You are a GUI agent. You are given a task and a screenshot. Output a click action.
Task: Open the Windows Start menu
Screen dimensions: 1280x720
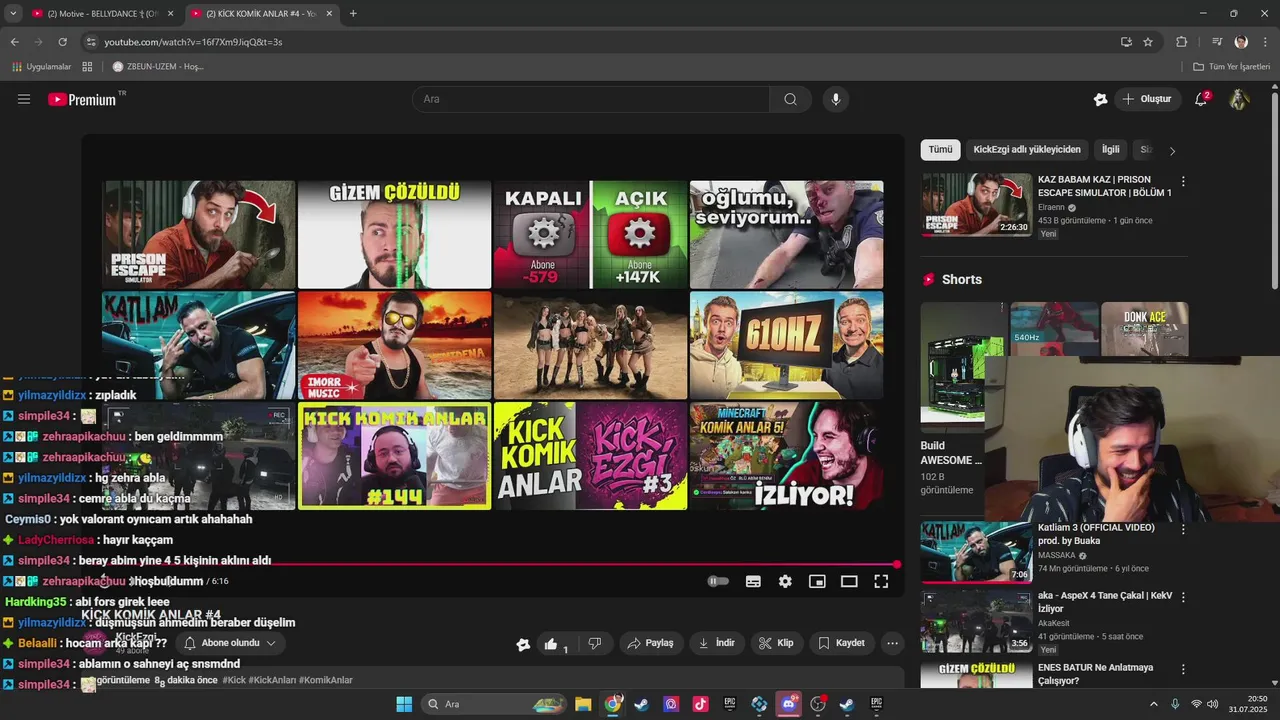coord(404,704)
